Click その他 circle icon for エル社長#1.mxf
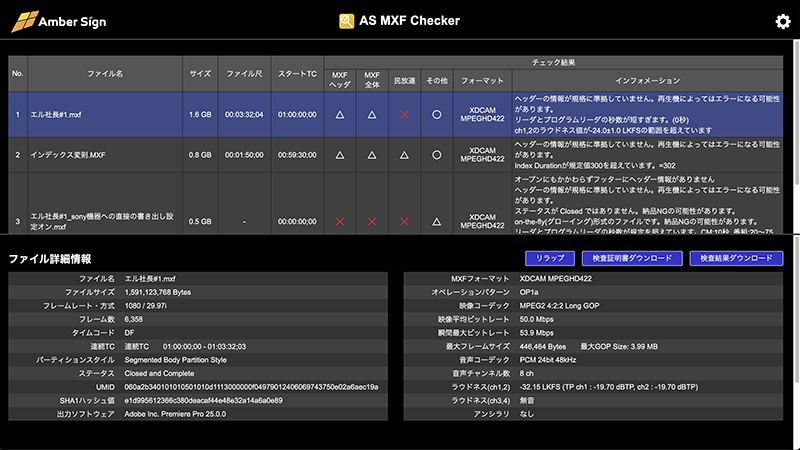800x450 pixels. pyautogui.click(x=437, y=115)
